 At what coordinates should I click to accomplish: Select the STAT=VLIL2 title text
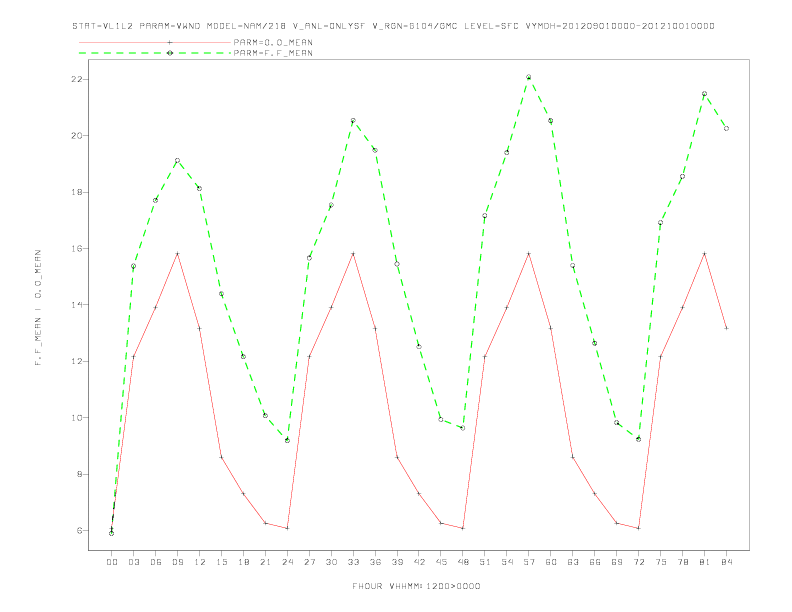point(103,26)
